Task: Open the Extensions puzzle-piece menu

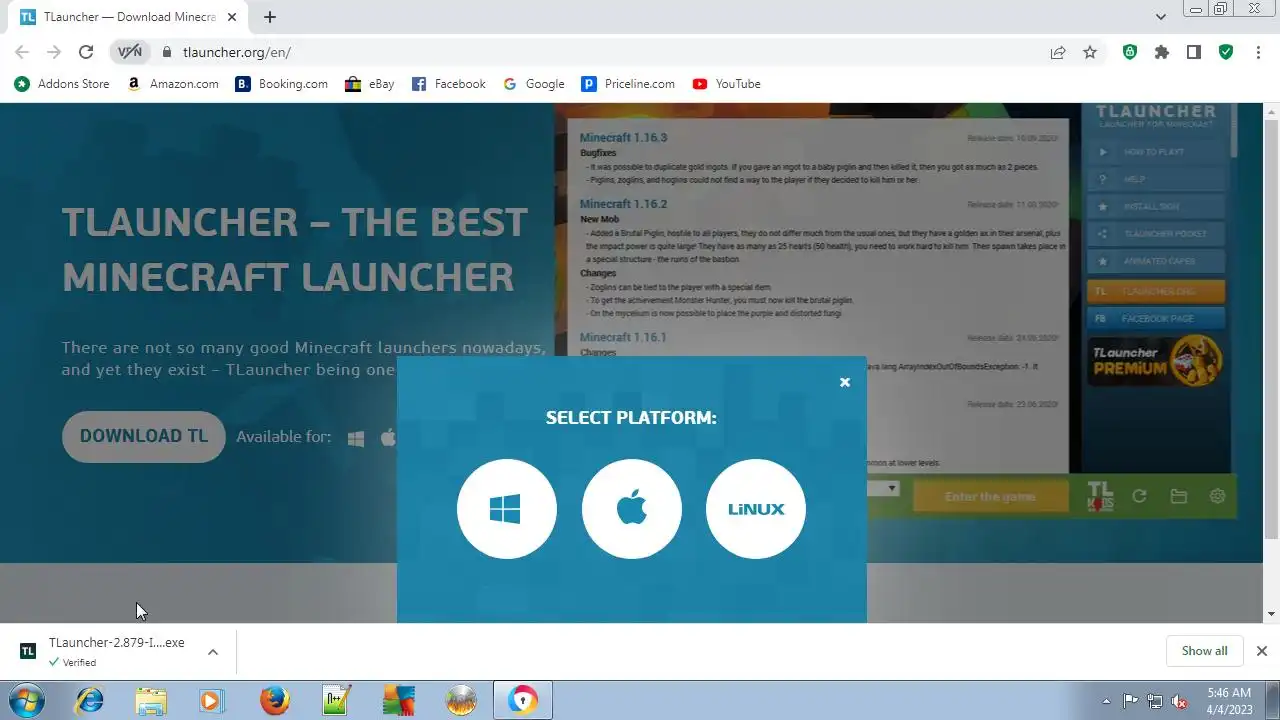Action: pos(1162,52)
